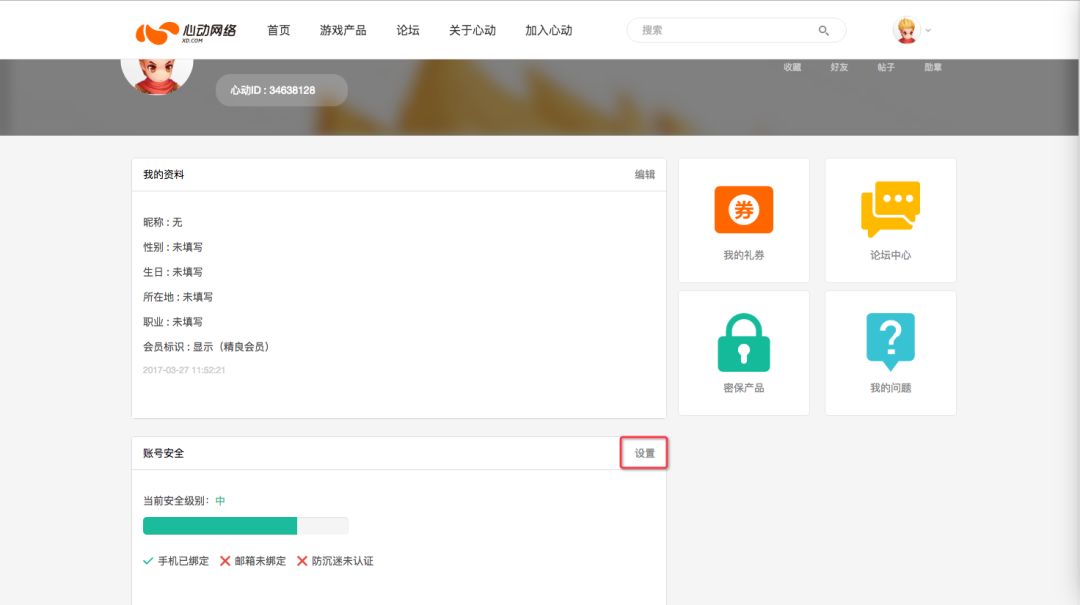This screenshot has height=605, width=1080.
Task: Open the 我的礼券 label link
Action: click(744, 255)
